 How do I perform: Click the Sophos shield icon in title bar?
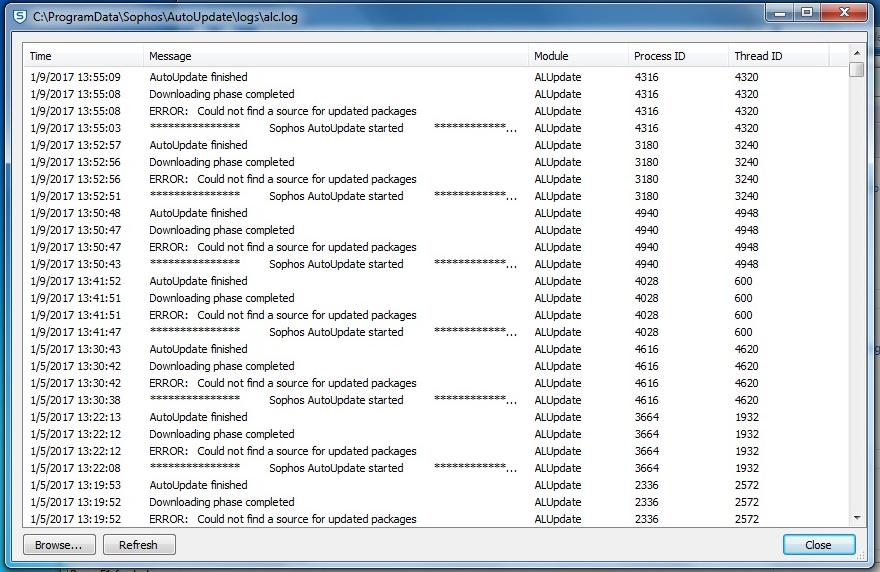pos(20,16)
